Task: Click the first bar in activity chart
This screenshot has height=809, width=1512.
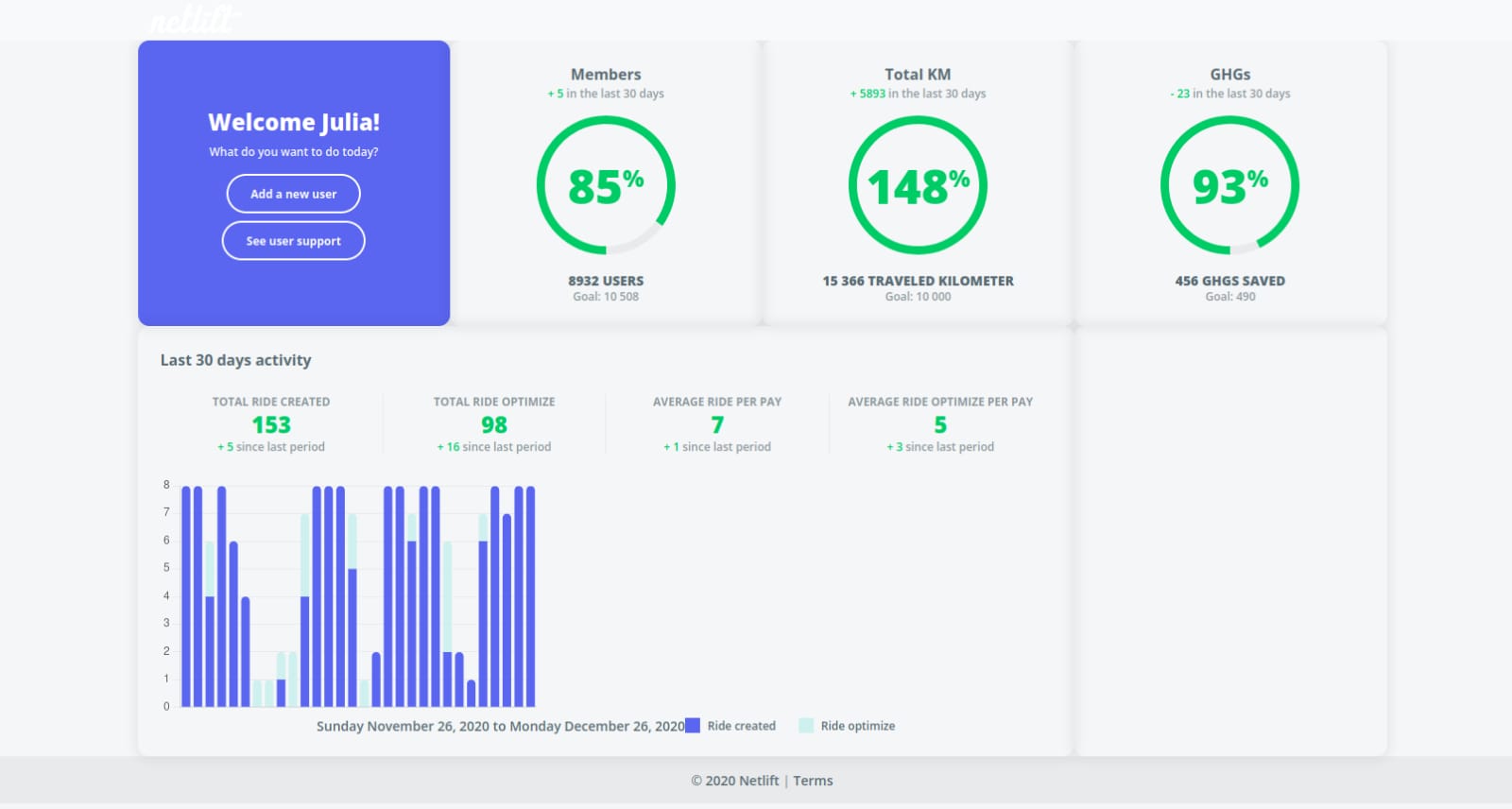Action: (186, 596)
